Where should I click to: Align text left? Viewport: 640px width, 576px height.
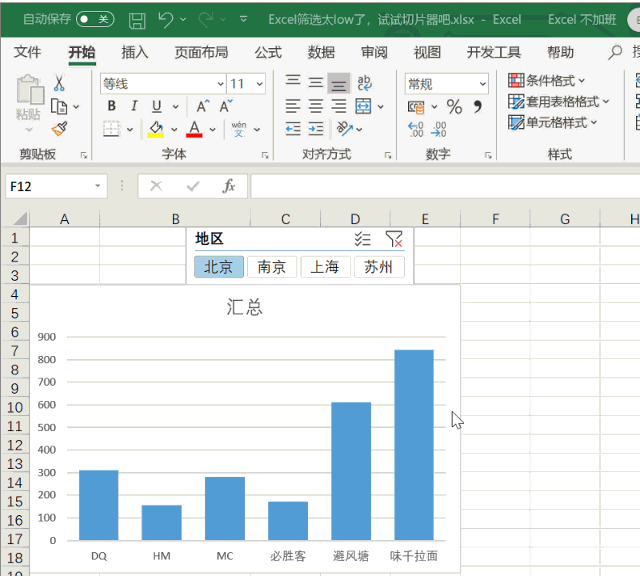coord(293,107)
